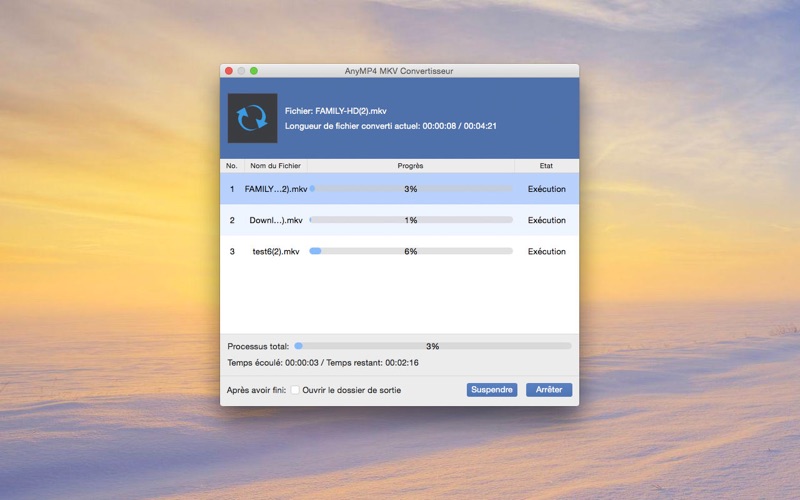Click the Processus total progress bar
This screenshot has width=800, height=500.
(433, 346)
